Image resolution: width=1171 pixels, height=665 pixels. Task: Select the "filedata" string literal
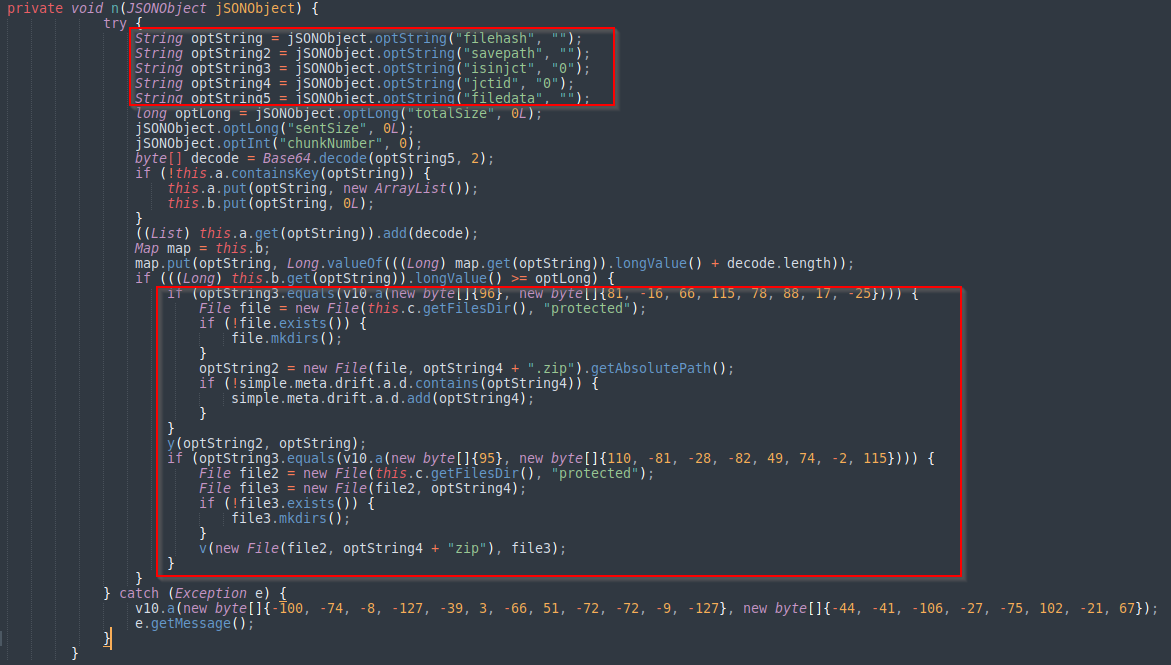pyautogui.click(x=503, y=98)
